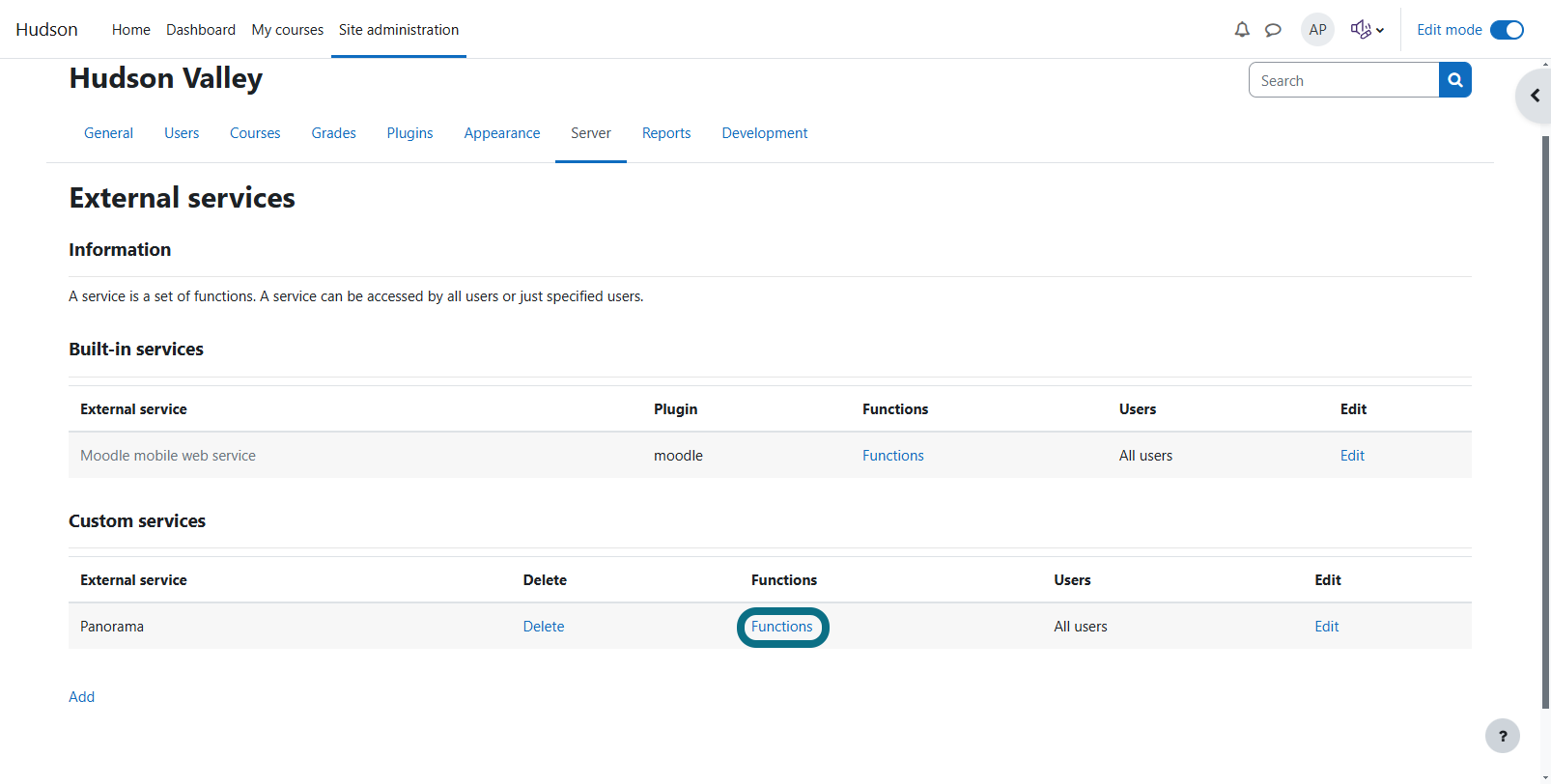Edit the Panorama custom service

click(x=1327, y=627)
